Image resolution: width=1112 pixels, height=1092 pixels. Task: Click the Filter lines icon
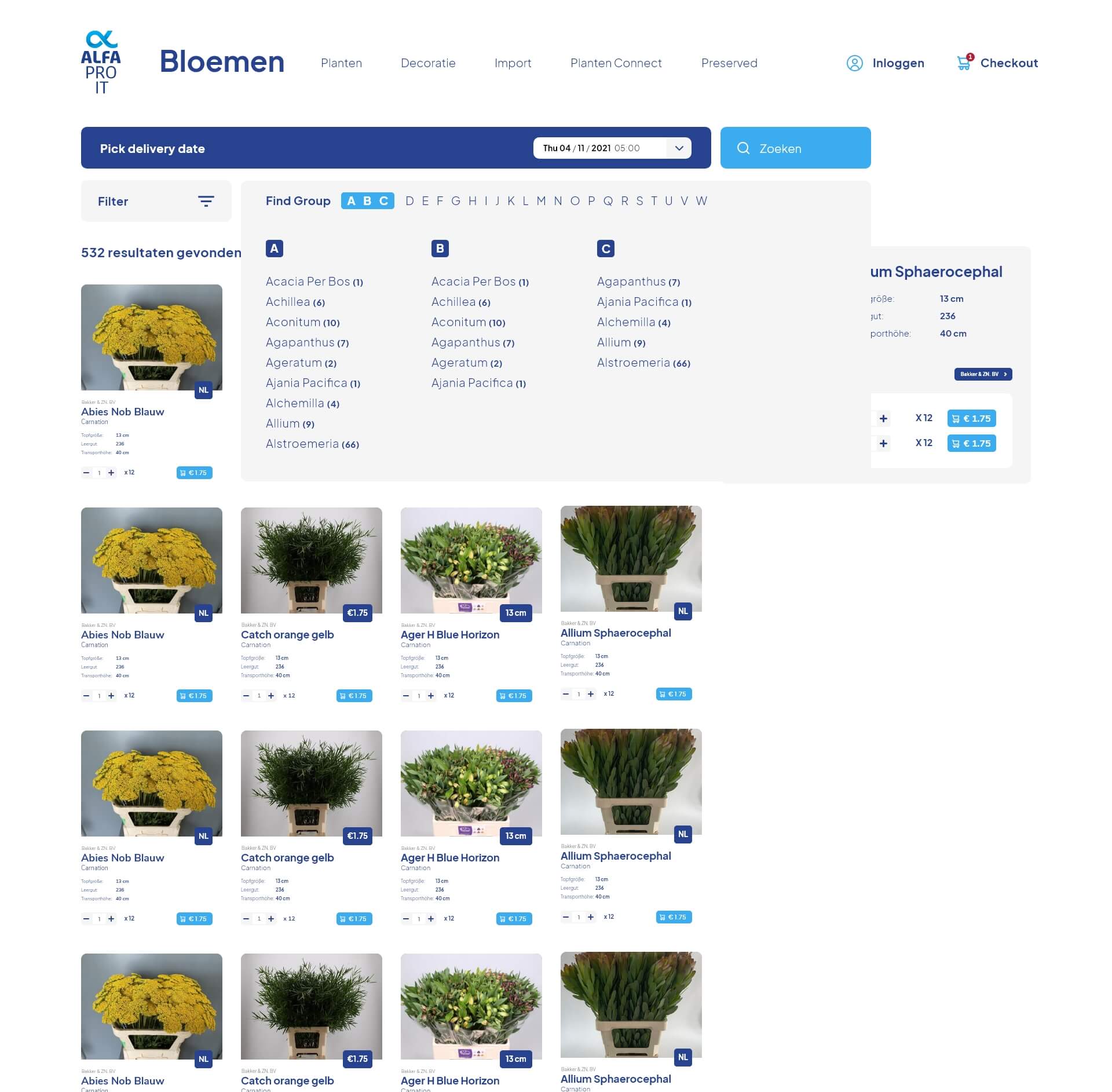[x=206, y=201]
